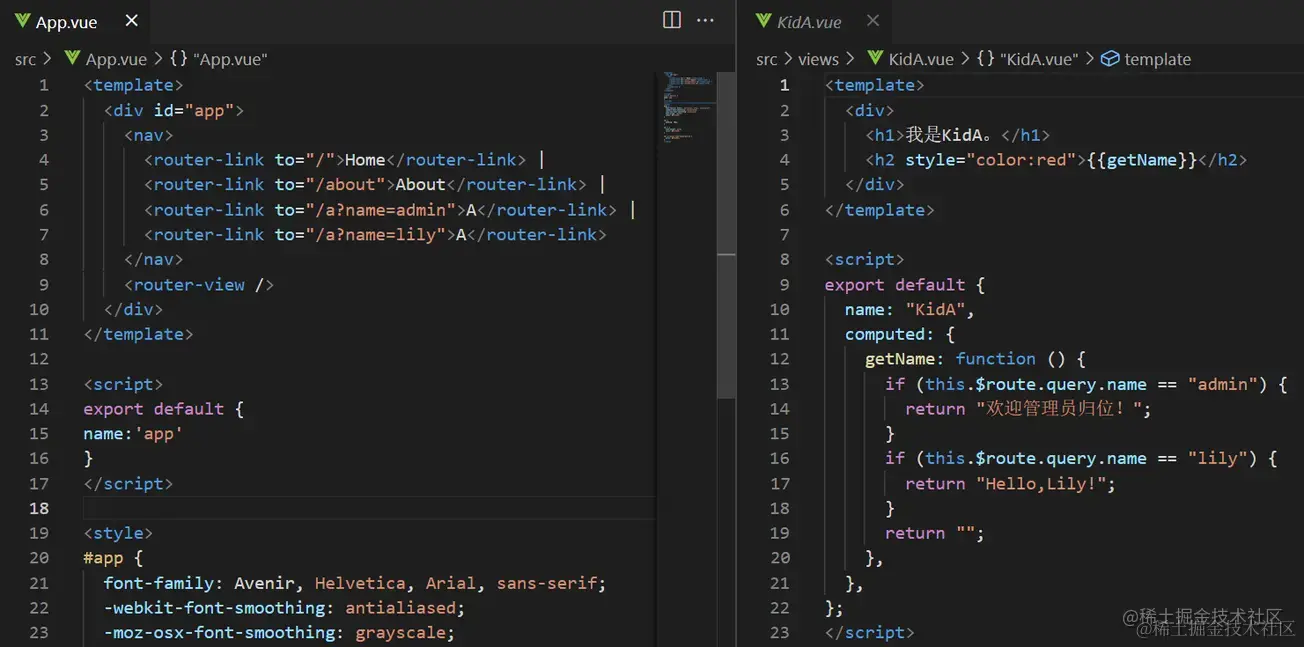
Task: Click the h1 我是KidA。 heading text
Action: [x=948, y=135]
